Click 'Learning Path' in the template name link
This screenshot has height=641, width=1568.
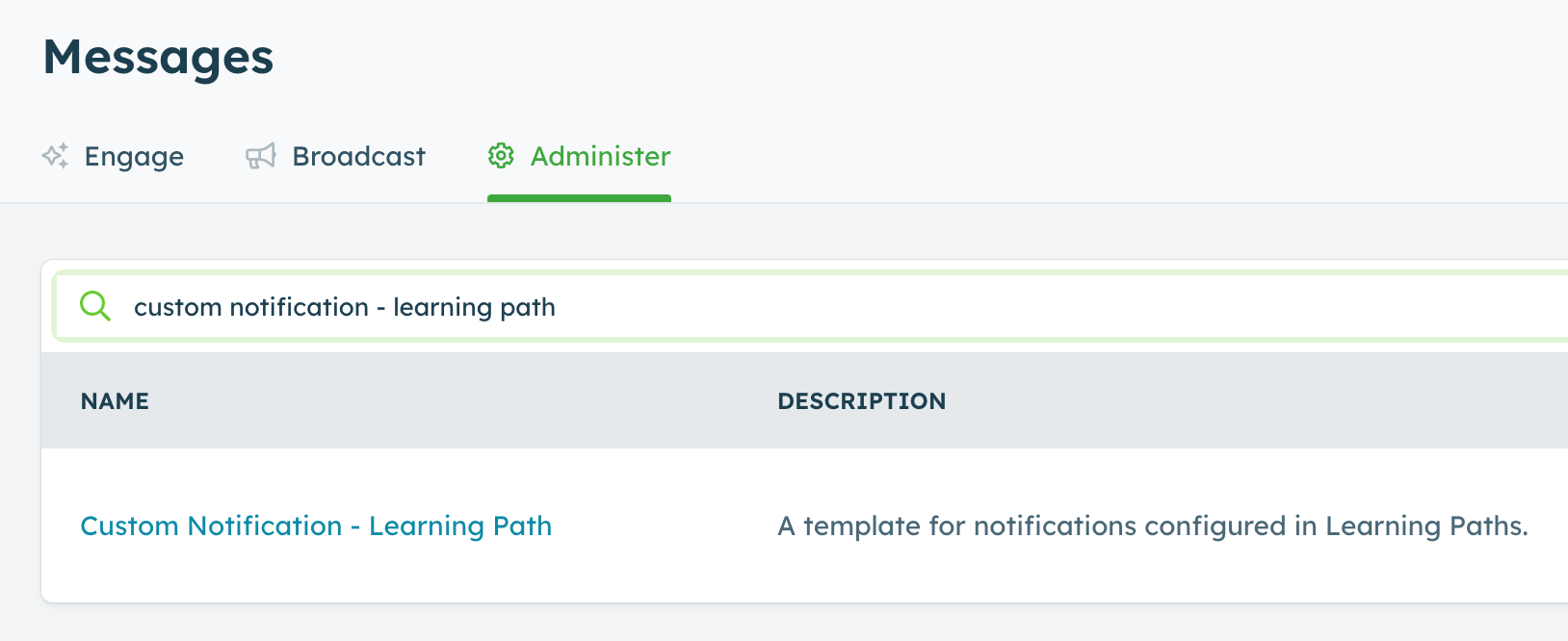pos(460,526)
